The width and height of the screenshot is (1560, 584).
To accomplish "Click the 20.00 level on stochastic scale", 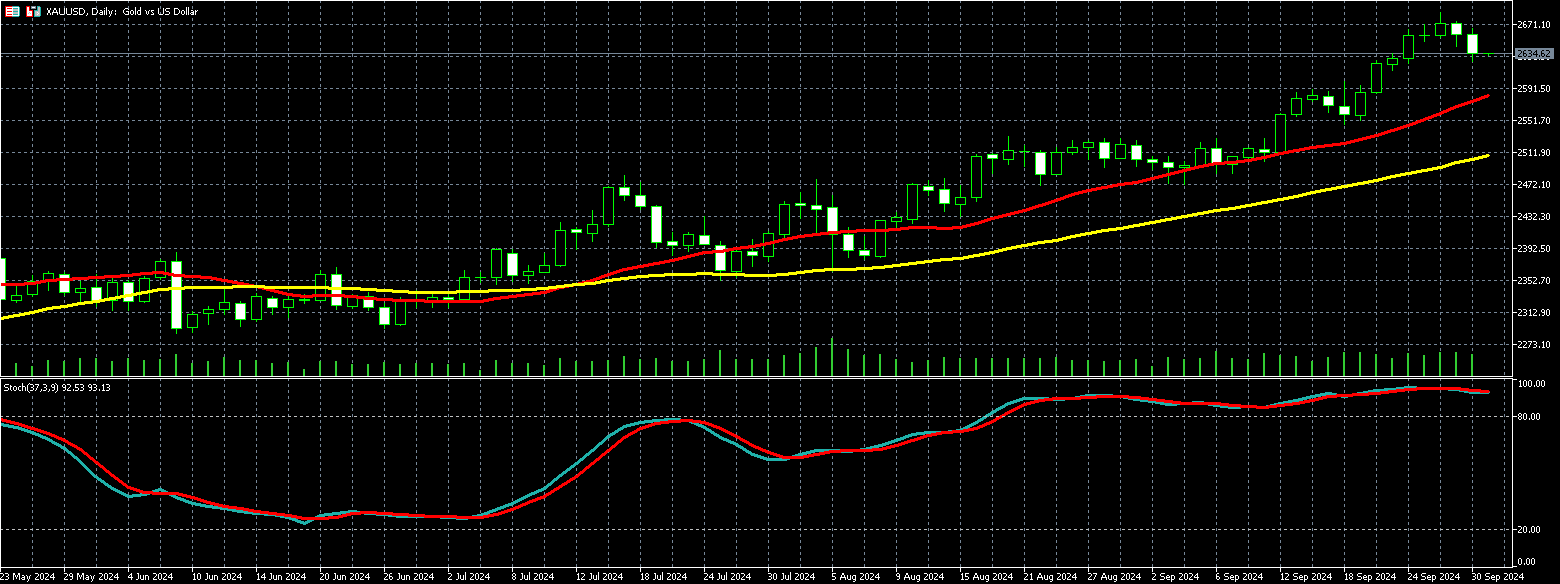I will (1530, 530).
